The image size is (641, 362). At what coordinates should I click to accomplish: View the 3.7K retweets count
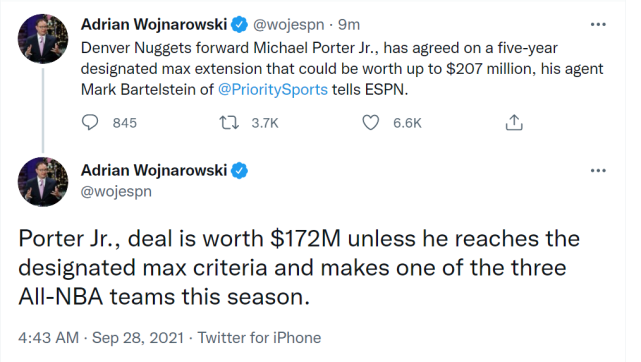pos(264,123)
